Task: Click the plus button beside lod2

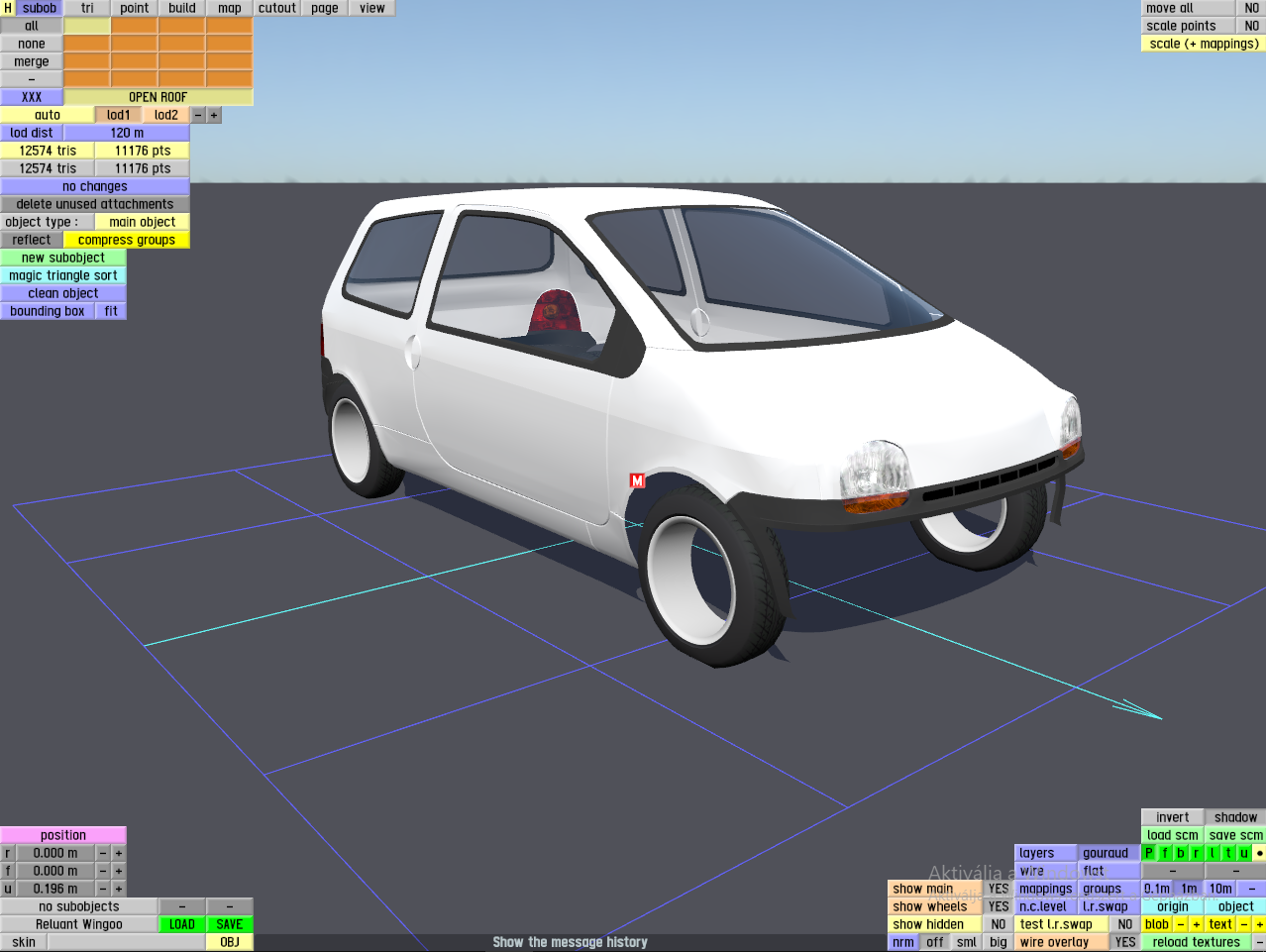Action: pos(214,115)
